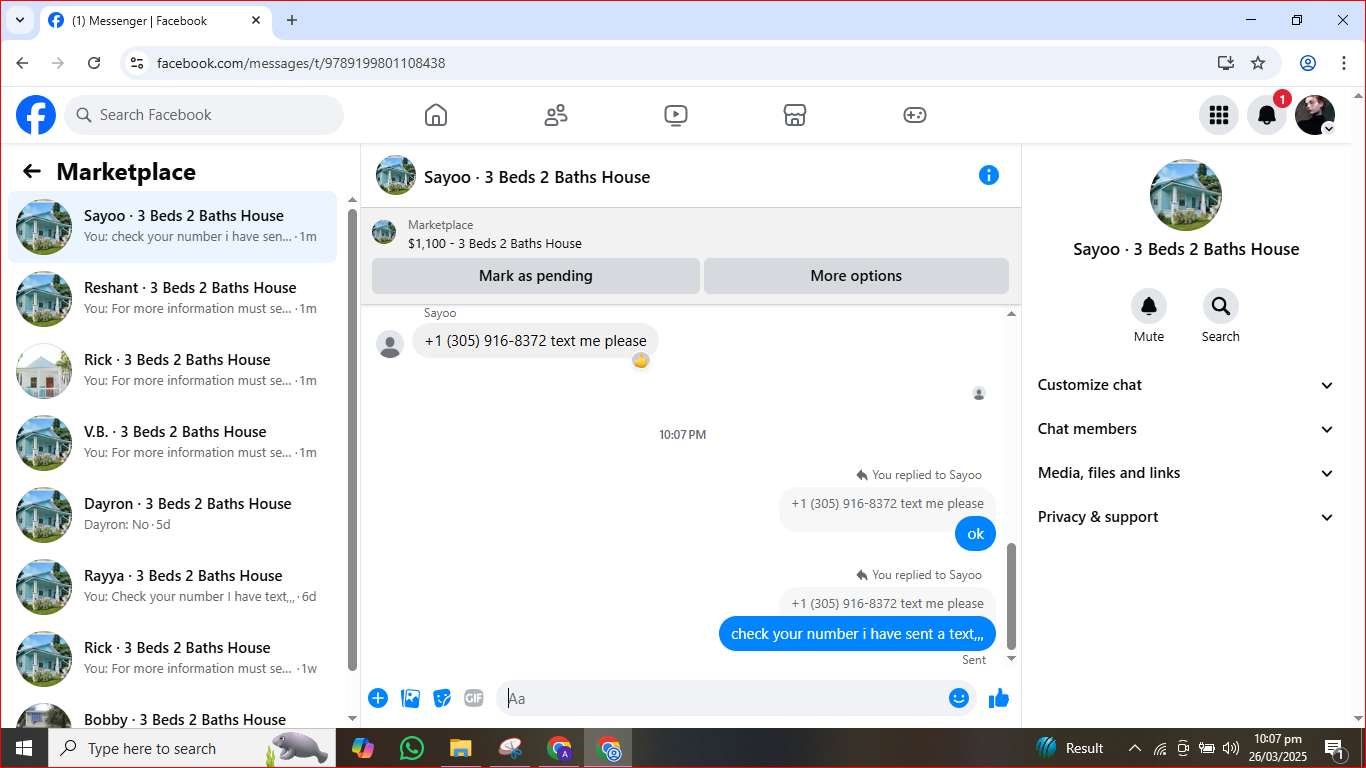Image resolution: width=1366 pixels, height=768 pixels.
Task: Show hidden system tray icons chevron
Action: point(1135,748)
